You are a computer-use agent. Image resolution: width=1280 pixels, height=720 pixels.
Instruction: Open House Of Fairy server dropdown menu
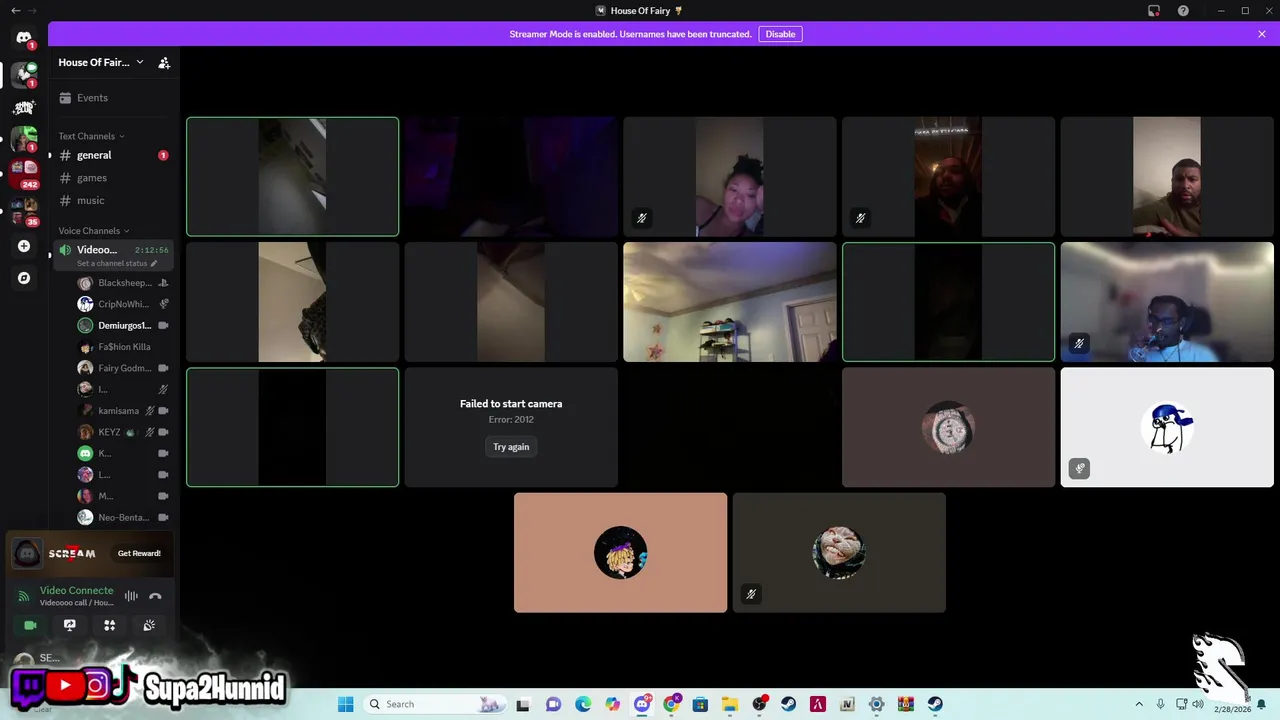pyautogui.click(x=101, y=62)
